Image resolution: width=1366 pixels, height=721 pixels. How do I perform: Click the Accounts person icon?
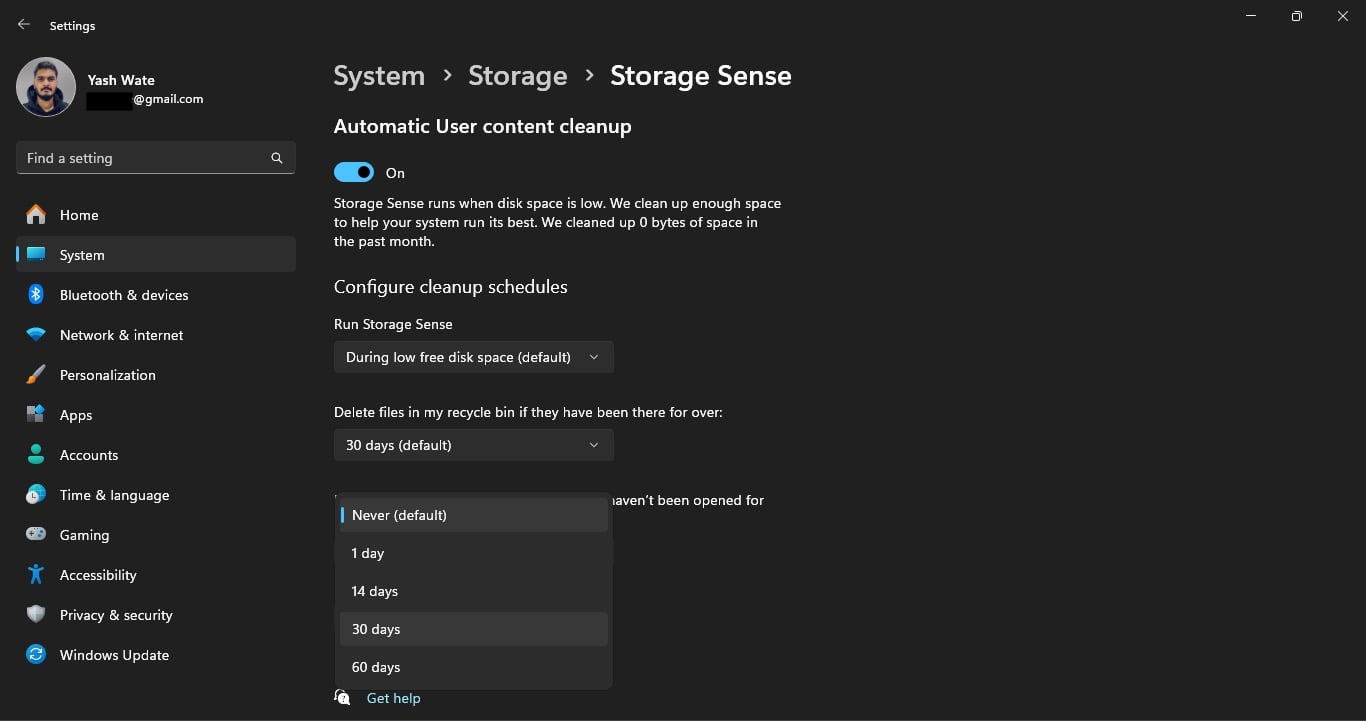(x=36, y=455)
